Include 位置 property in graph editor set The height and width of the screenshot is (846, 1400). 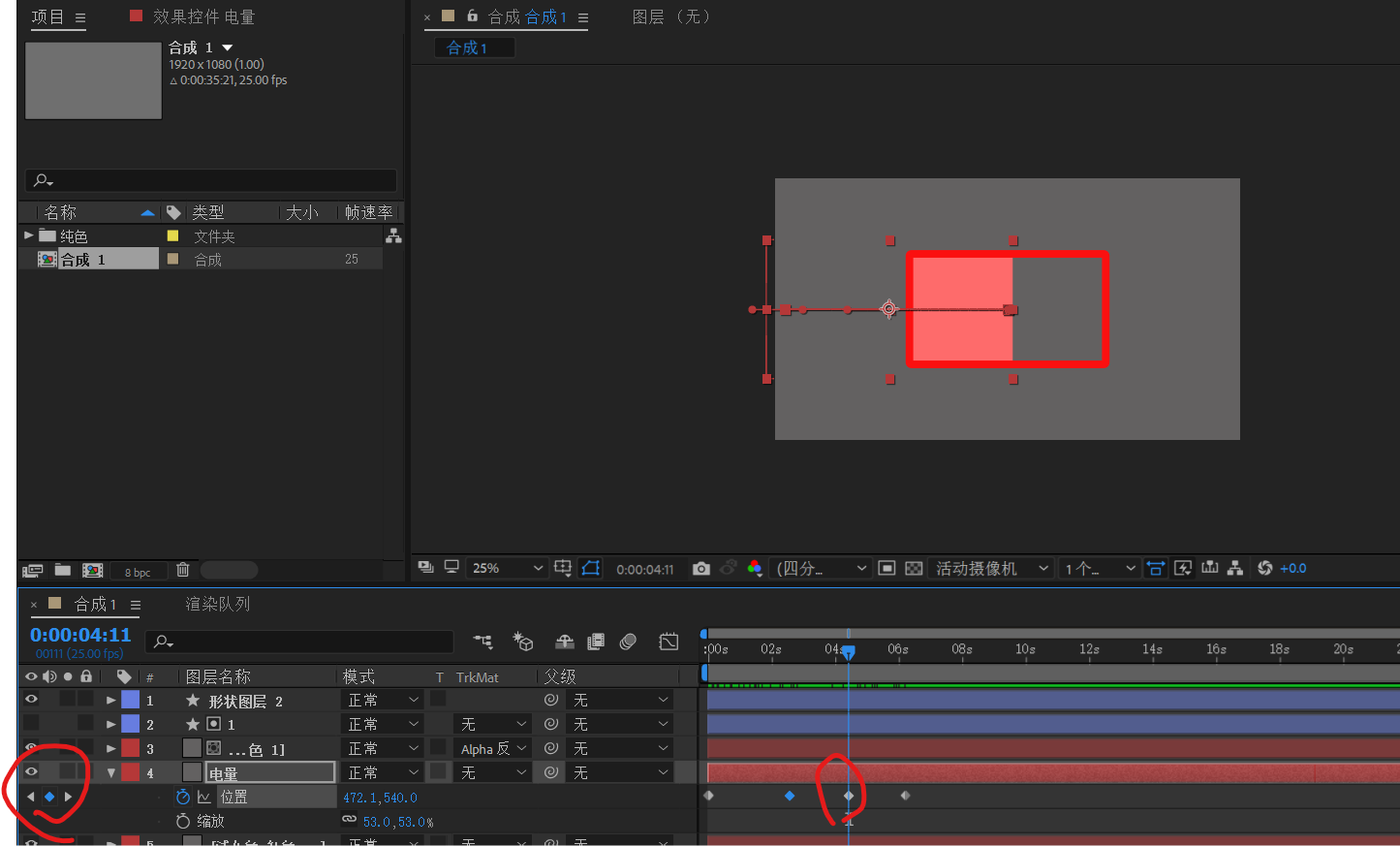pos(204,797)
